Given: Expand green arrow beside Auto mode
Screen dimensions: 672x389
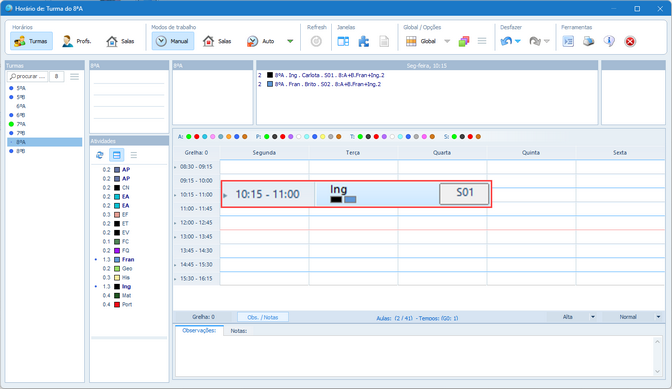Looking at the screenshot, I should tap(290, 41).
